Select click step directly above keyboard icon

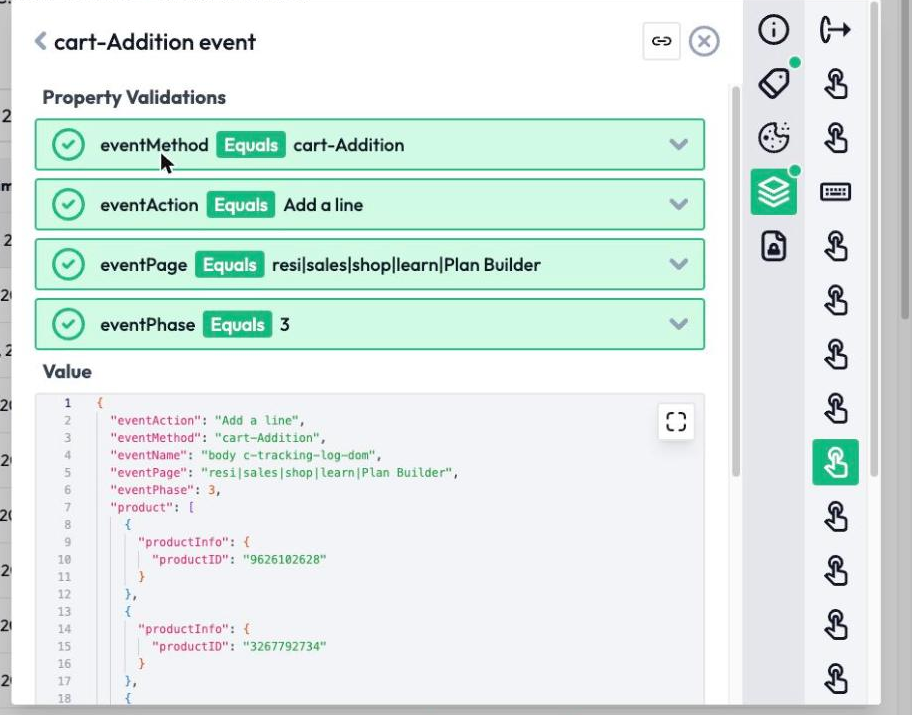pyautogui.click(x=835, y=137)
